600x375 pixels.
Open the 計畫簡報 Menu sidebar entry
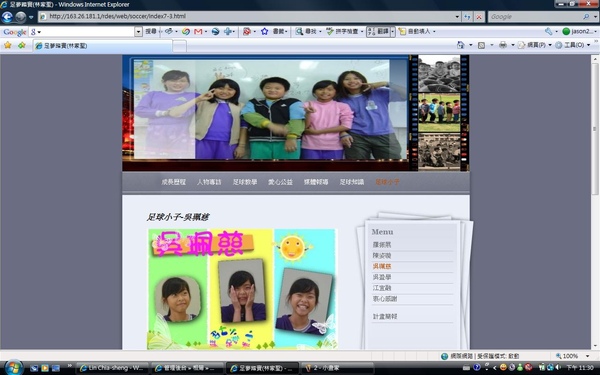tap(385, 316)
